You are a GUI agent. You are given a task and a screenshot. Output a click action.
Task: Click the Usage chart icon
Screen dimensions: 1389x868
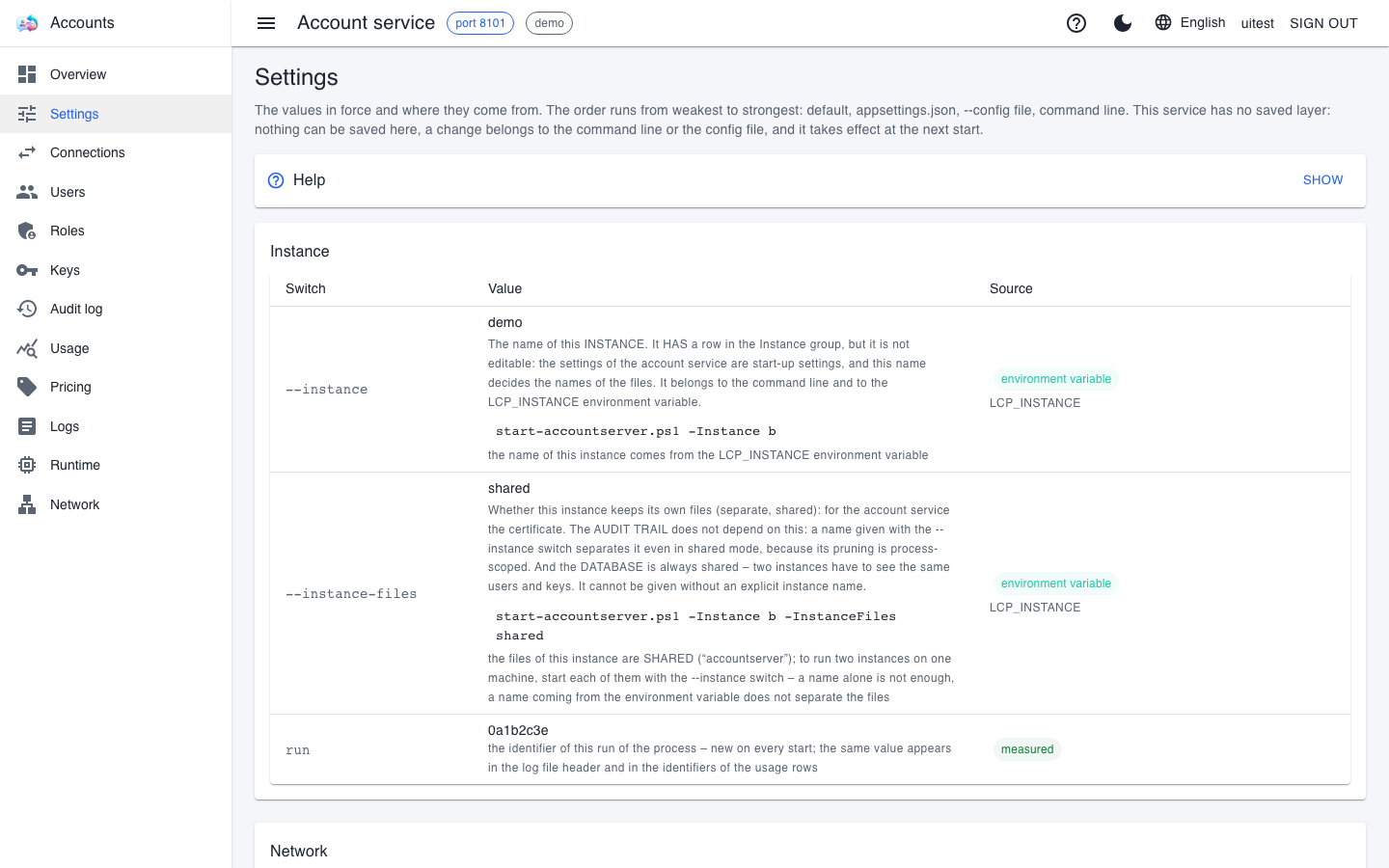(27, 348)
